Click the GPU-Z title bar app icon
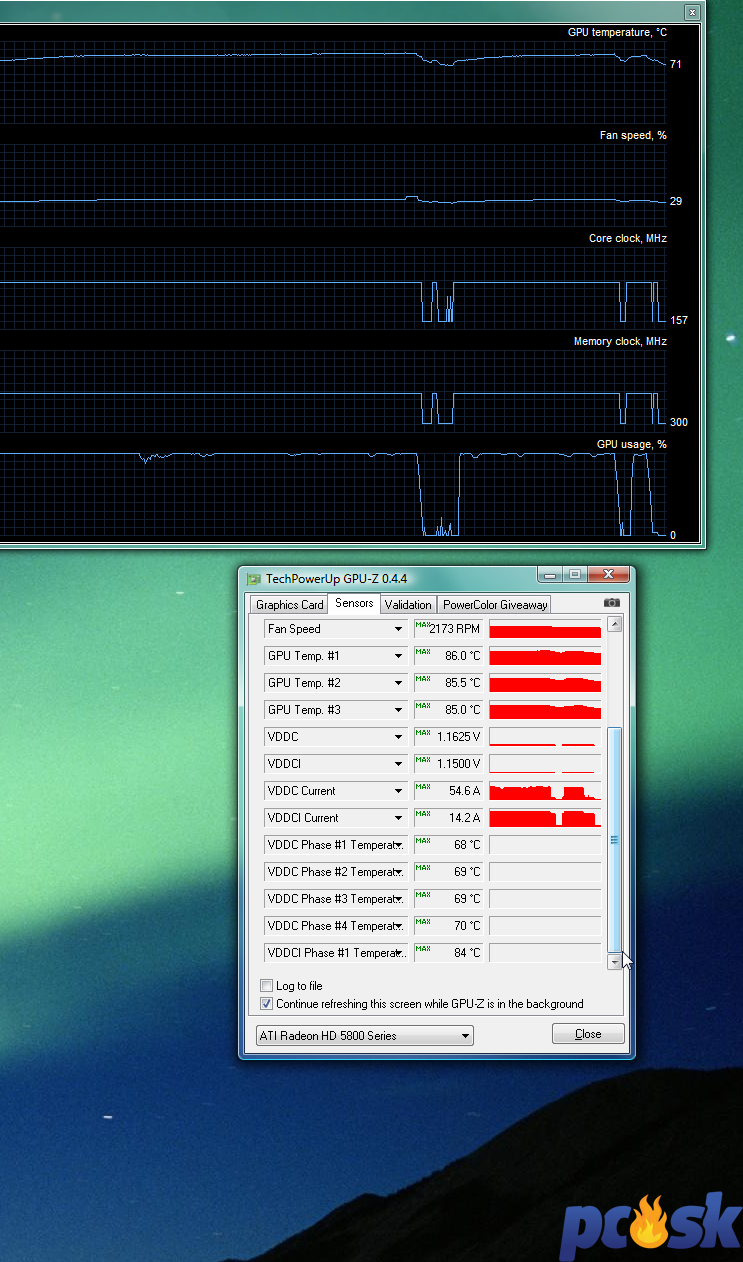Screen dimensions: 743x1262 [x=254, y=579]
